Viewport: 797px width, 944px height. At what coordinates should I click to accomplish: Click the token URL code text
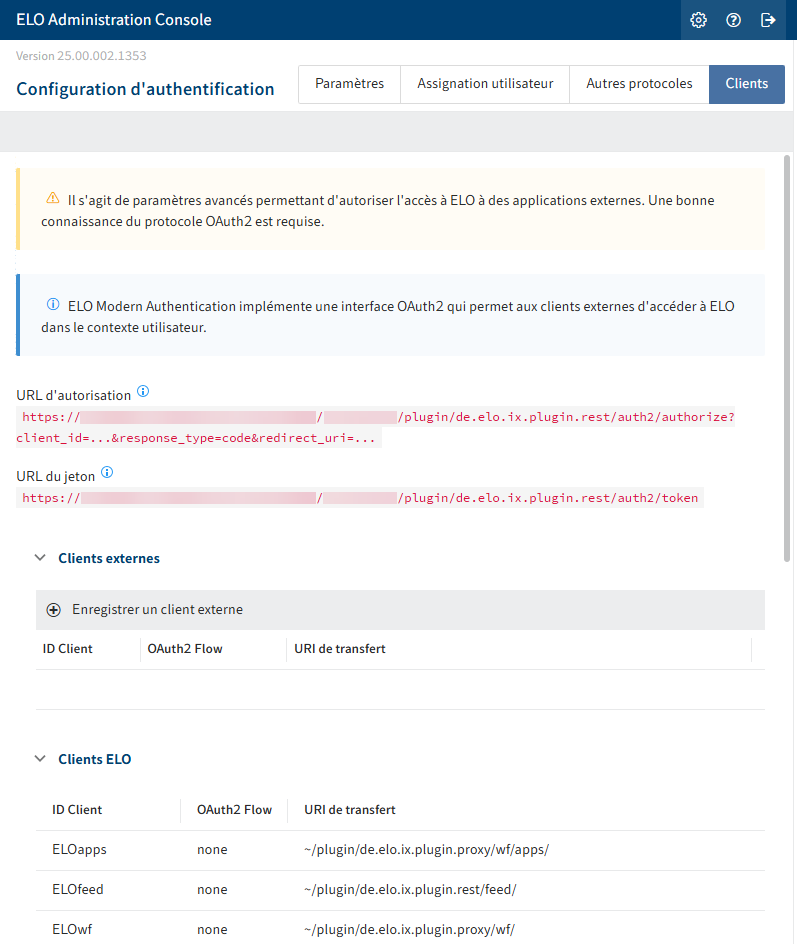click(x=360, y=498)
